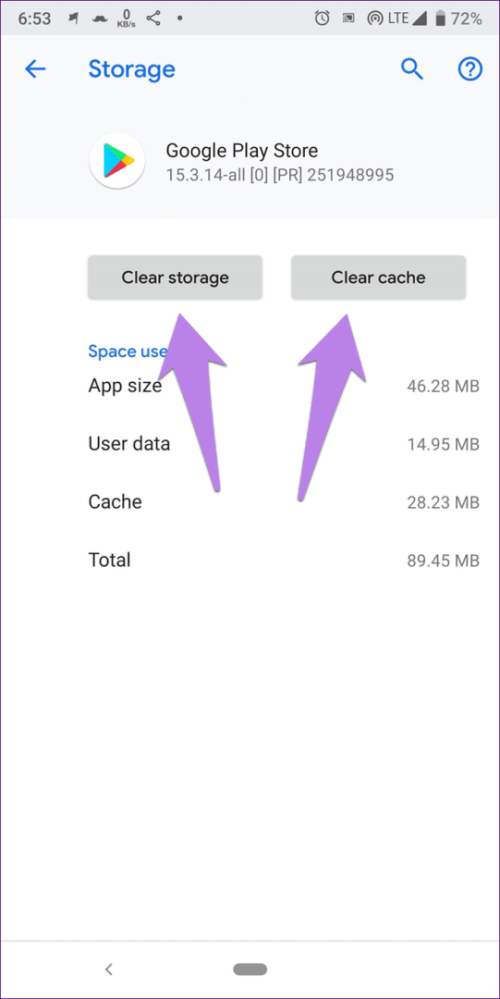This screenshot has height=999, width=500.
Task: Open help via the question mark icon
Action: pyautogui.click(x=471, y=69)
